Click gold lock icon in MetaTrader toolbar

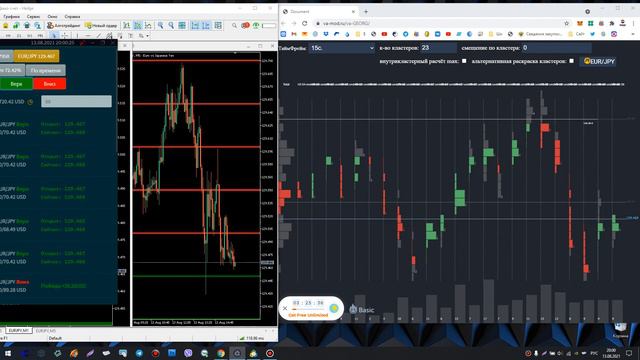pos(6,25)
